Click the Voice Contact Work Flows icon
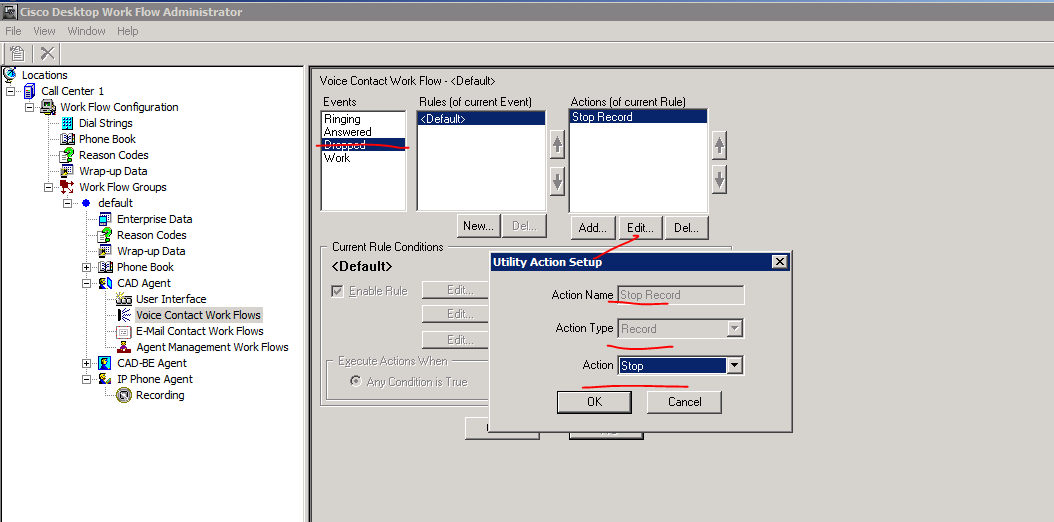The height and width of the screenshot is (522, 1054). [124, 315]
